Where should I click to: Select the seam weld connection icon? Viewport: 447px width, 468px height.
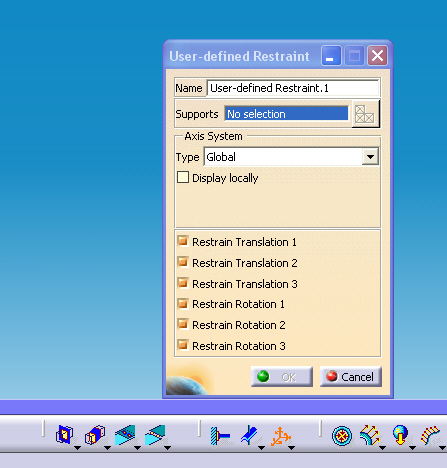(x=155, y=435)
